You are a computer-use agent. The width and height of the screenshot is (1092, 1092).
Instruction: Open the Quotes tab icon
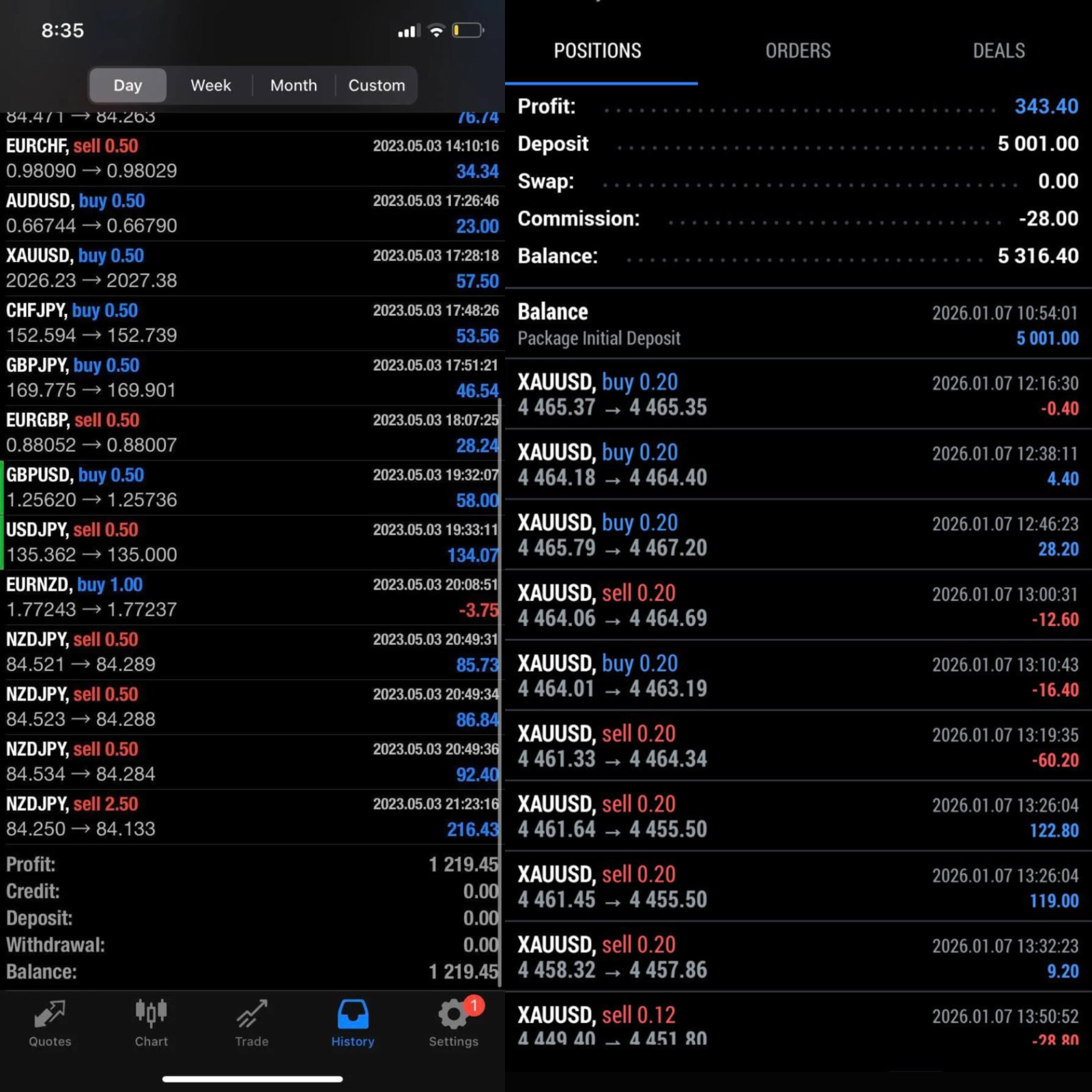coord(50,1015)
